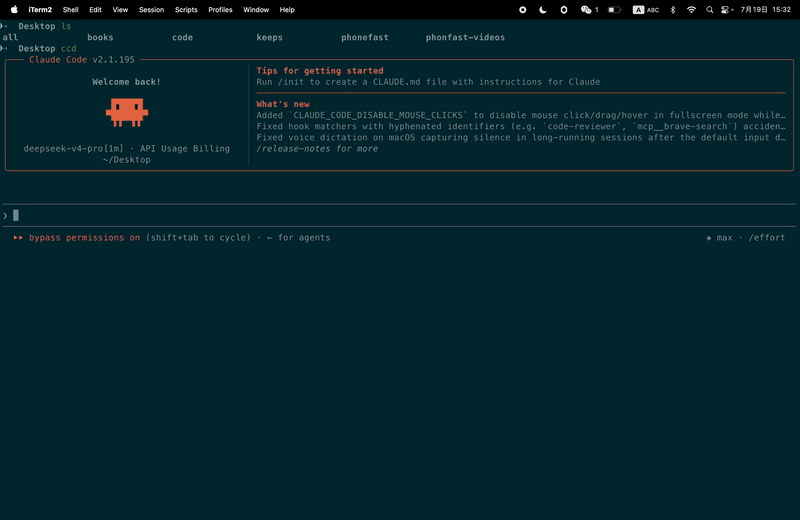
Task: Open the View menu
Action: pyautogui.click(x=120, y=10)
